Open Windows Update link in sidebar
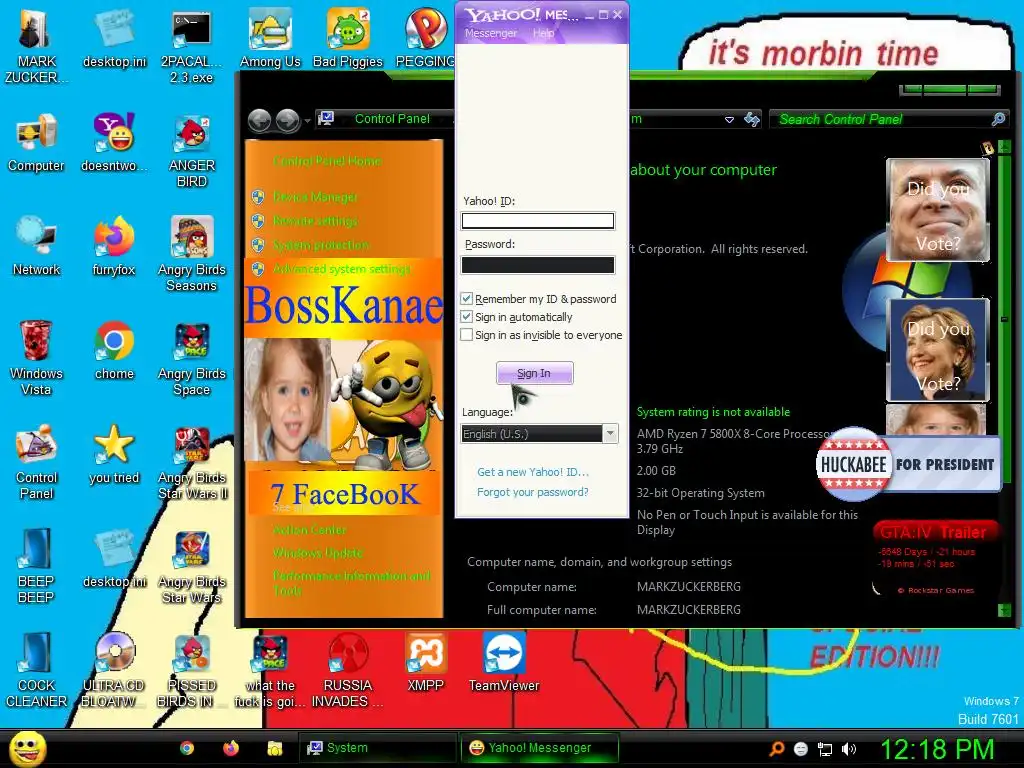This screenshot has height=768, width=1024. [x=317, y=552]
